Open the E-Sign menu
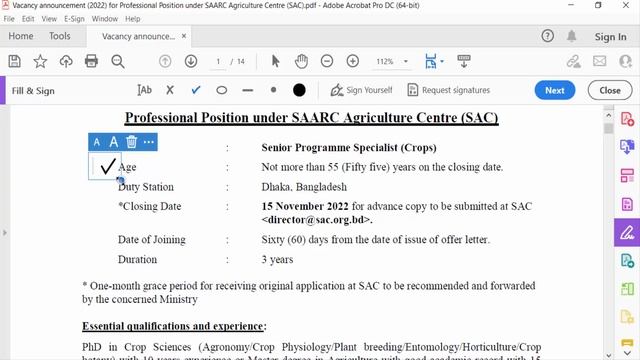640x360 pixels. (74, 19)
